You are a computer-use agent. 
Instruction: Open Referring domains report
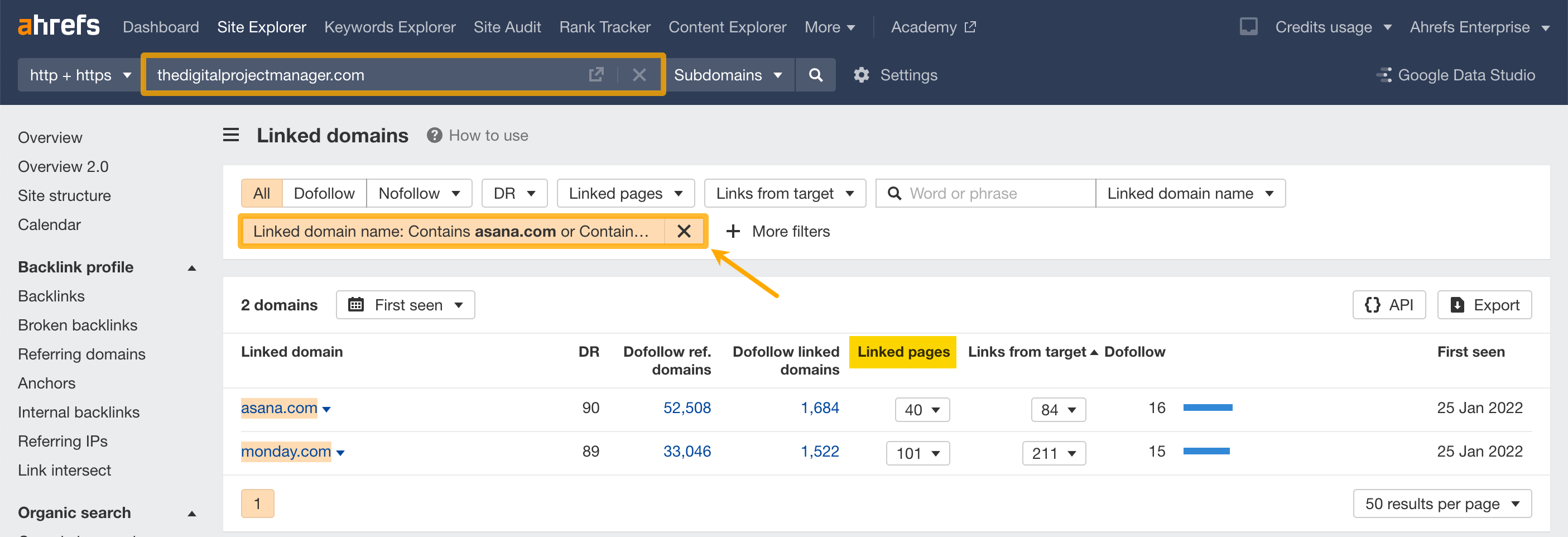(x=81, y=354)
